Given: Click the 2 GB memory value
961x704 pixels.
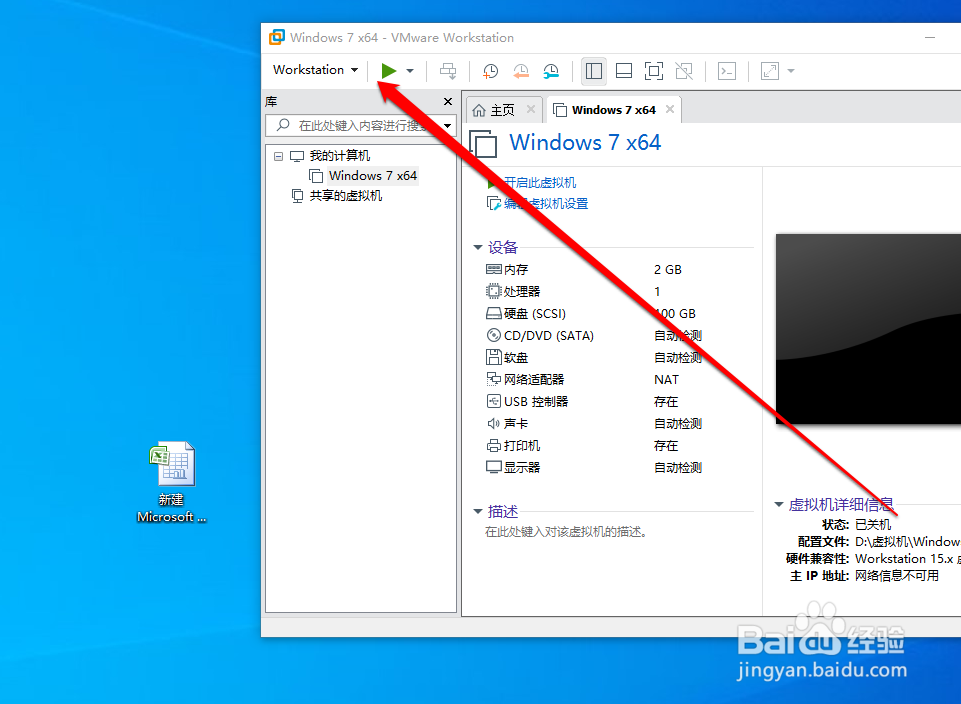Looking at the screenshot, I should point(667,270).
